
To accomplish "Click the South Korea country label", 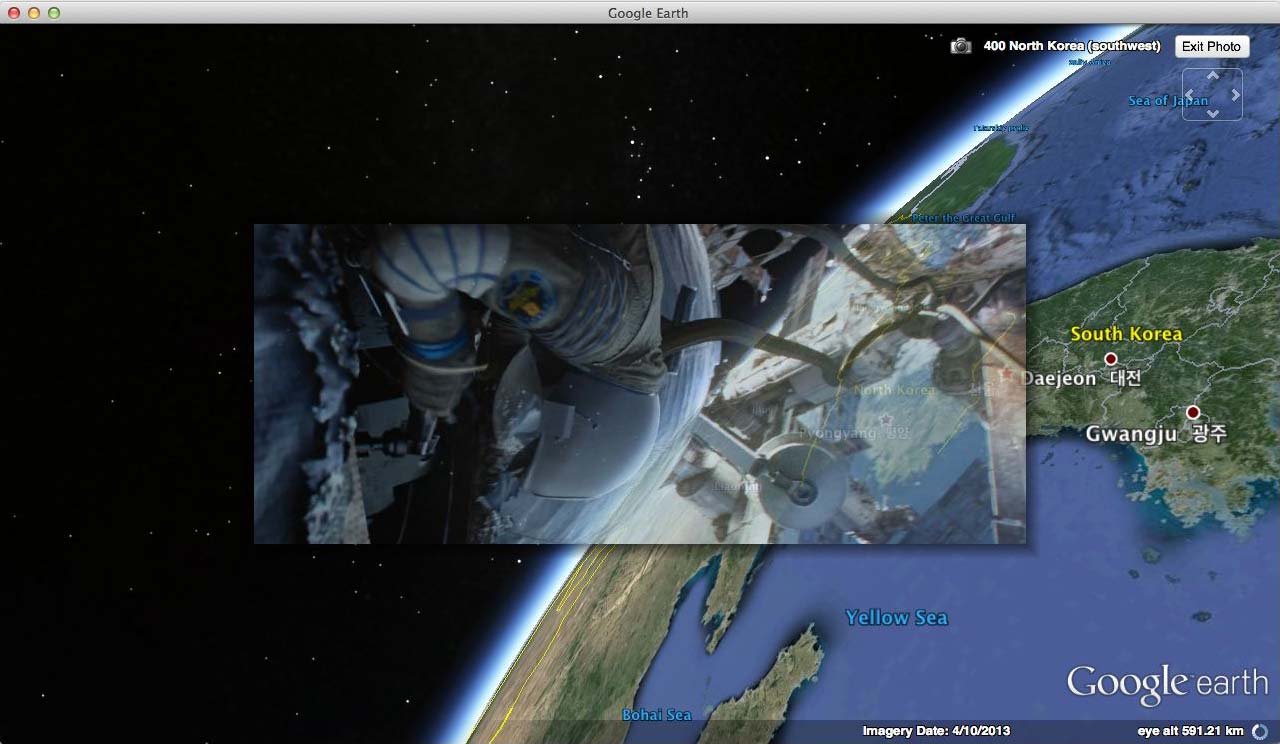I will pos(1126,334).
